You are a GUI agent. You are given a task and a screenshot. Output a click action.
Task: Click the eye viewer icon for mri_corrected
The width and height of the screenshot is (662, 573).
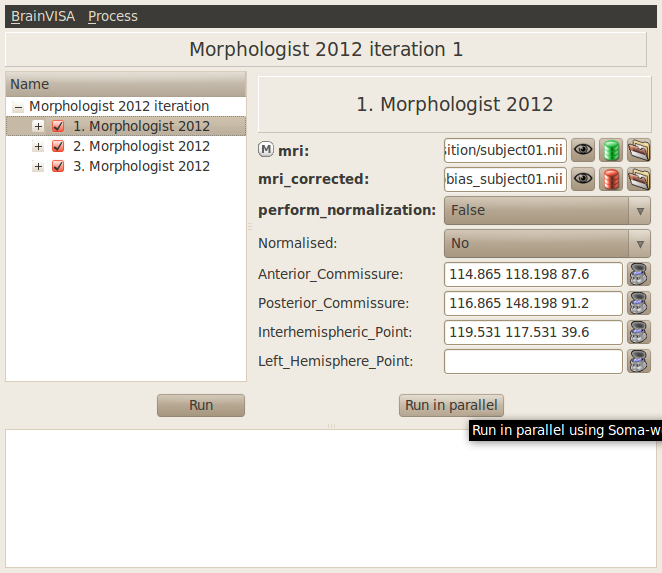coord(583,180)
